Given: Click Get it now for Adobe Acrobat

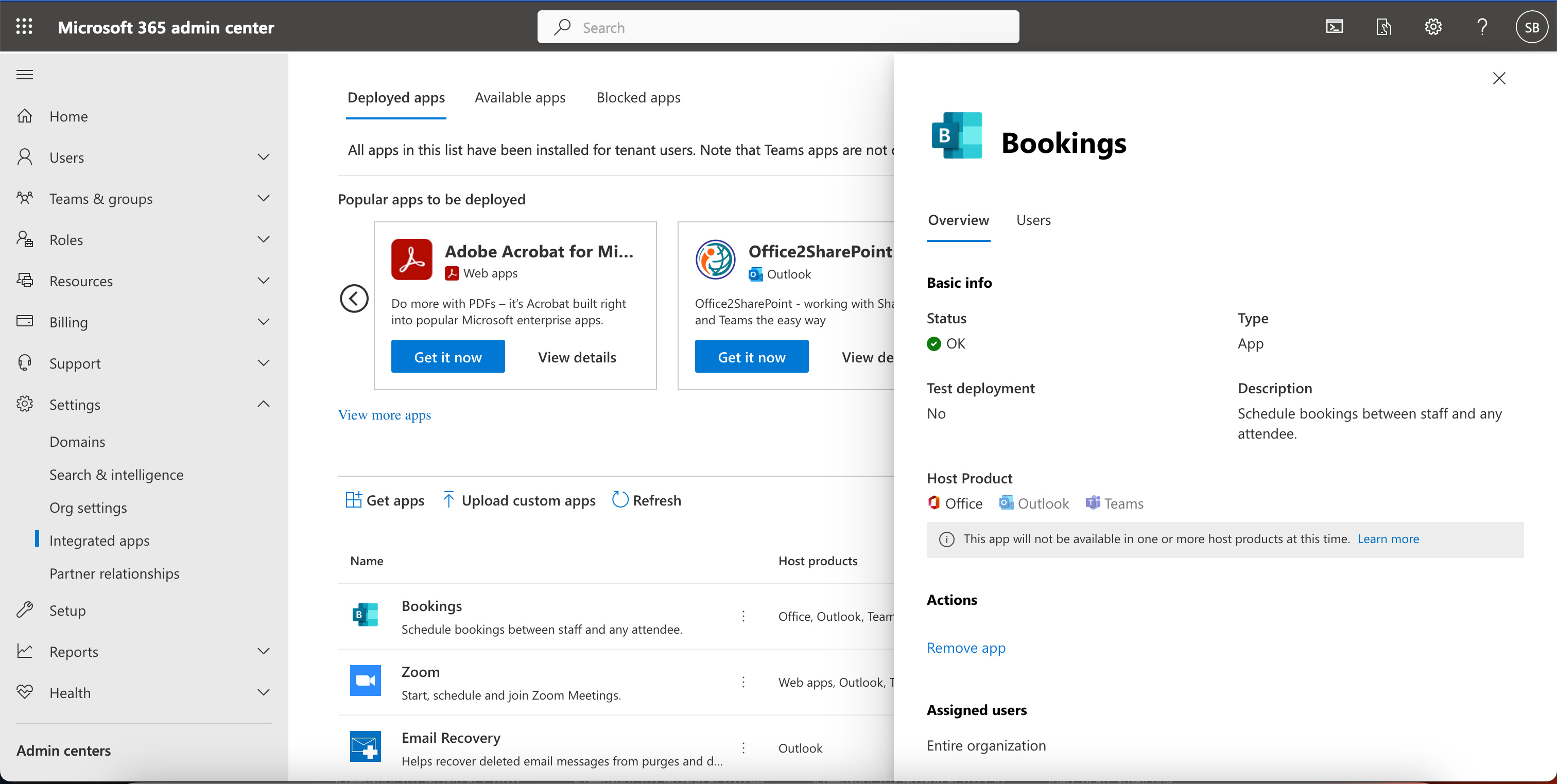Looking at the screenshot, I should (447, 357).
